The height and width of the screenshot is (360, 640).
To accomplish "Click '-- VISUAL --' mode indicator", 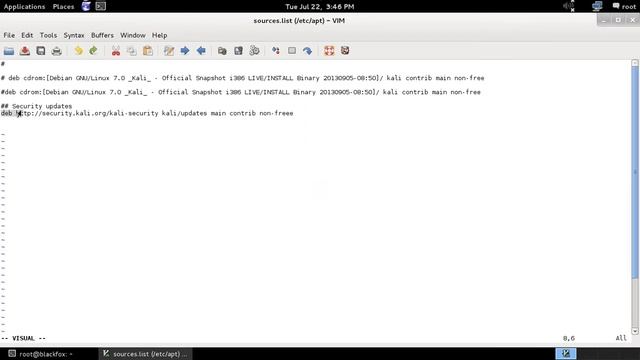I will (23, 338).
